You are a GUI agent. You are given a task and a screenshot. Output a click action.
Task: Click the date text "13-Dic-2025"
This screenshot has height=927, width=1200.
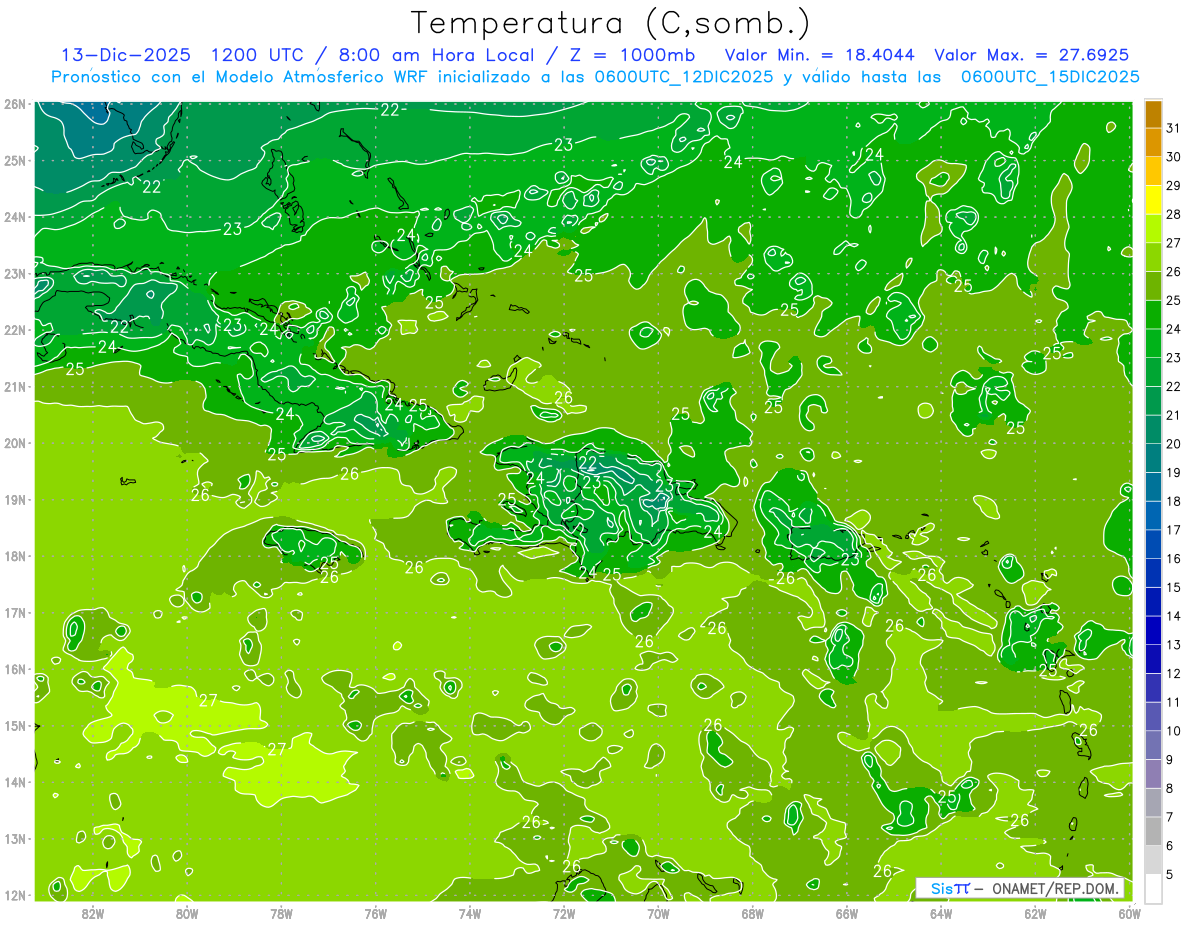[127, 55]
